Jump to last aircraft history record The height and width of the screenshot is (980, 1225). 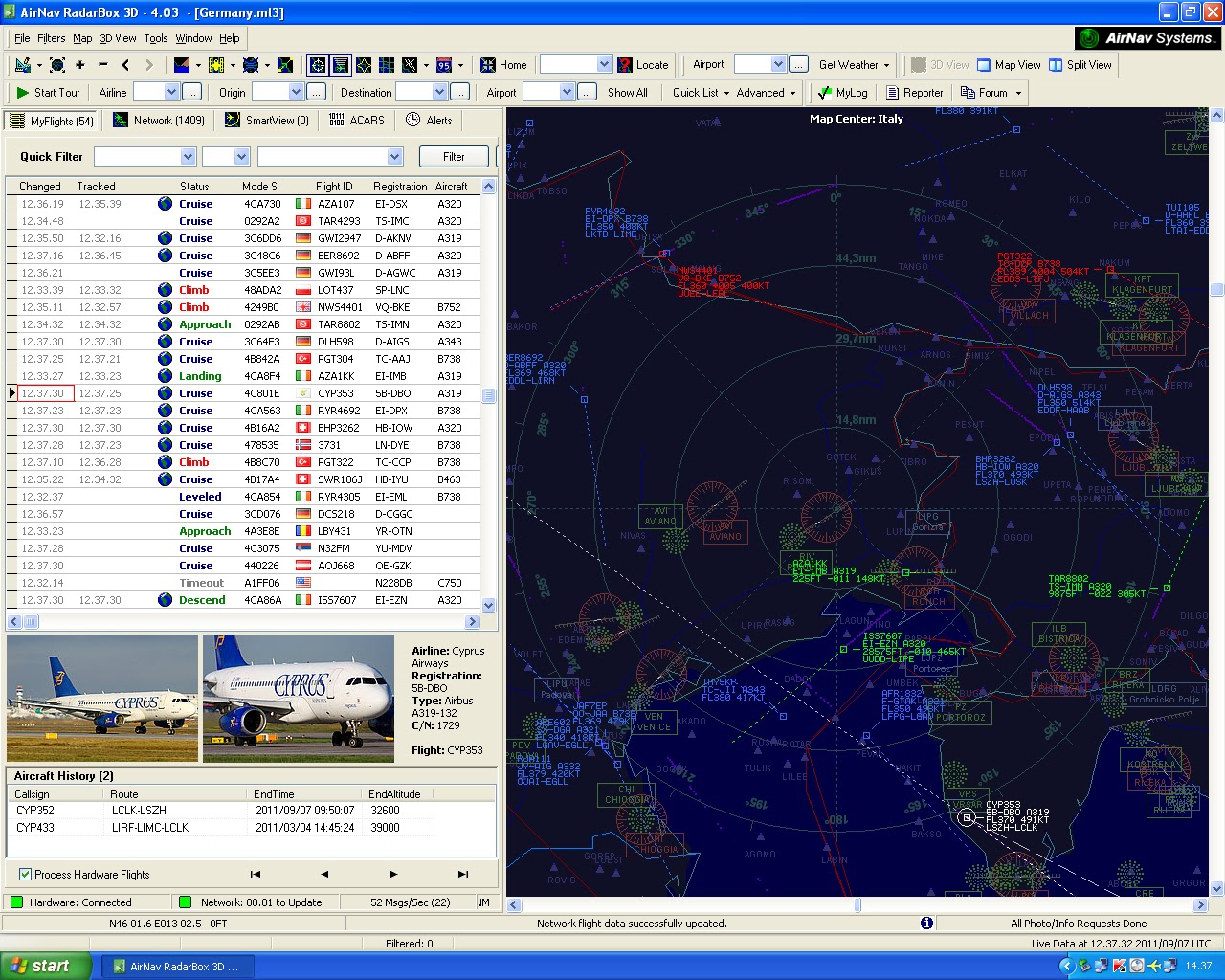463,874
